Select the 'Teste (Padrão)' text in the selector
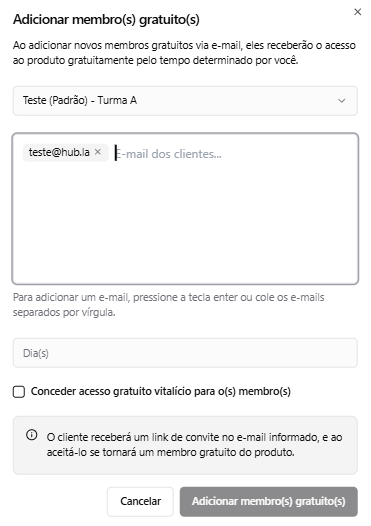The image size is (371, 526). tap(55, 100)
